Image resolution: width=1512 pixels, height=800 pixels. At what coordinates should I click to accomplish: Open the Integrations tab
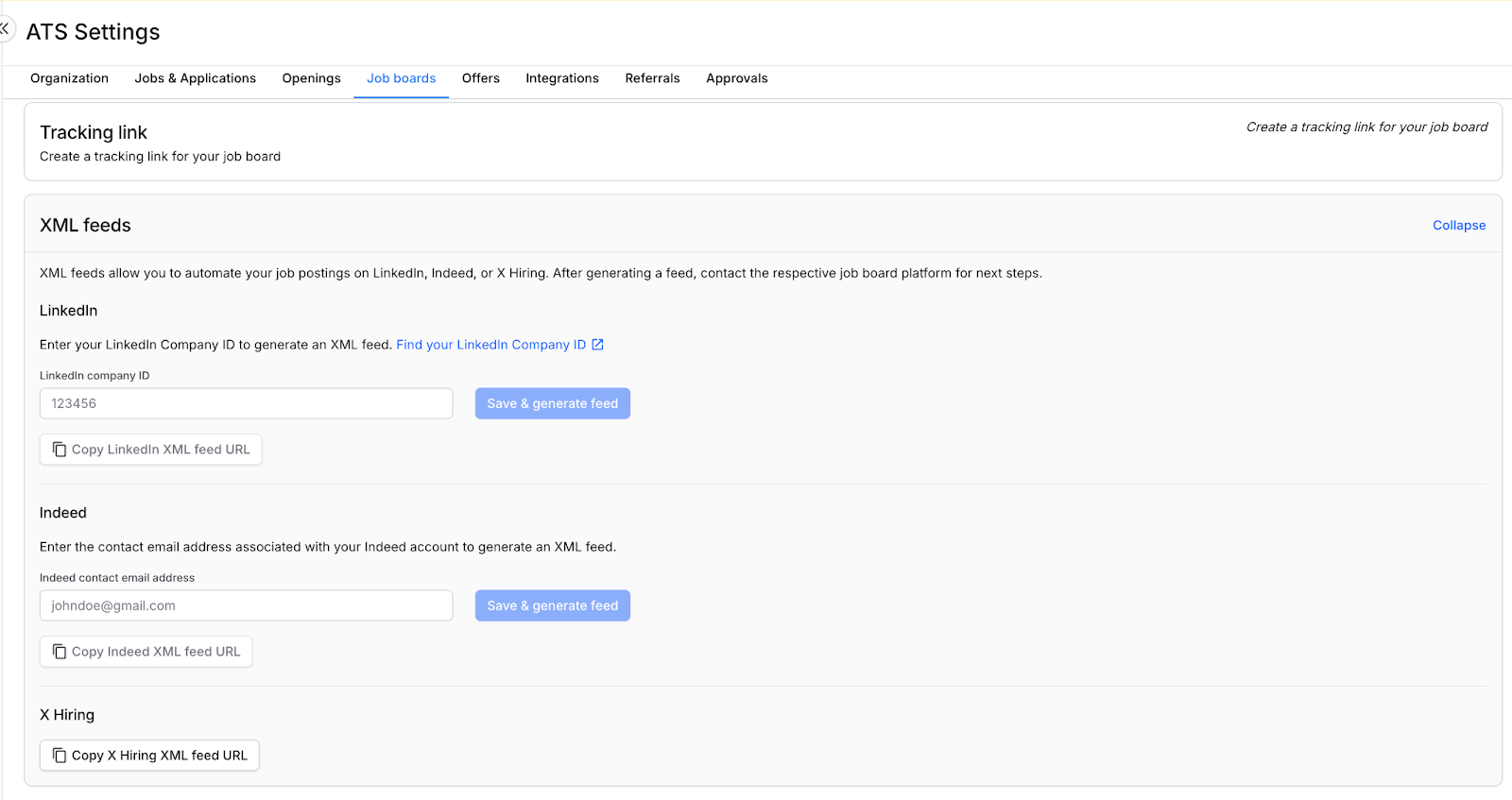[561, 78]
